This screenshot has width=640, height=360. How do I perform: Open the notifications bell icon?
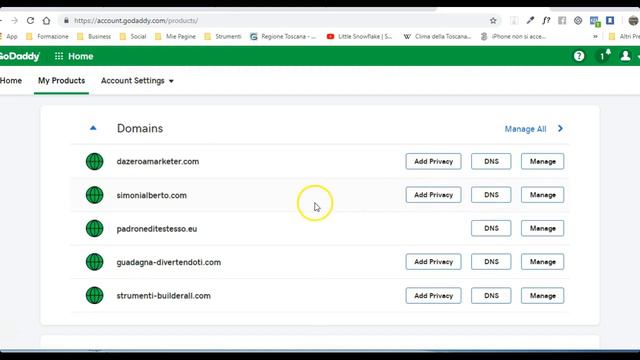(x=604, y=56)
